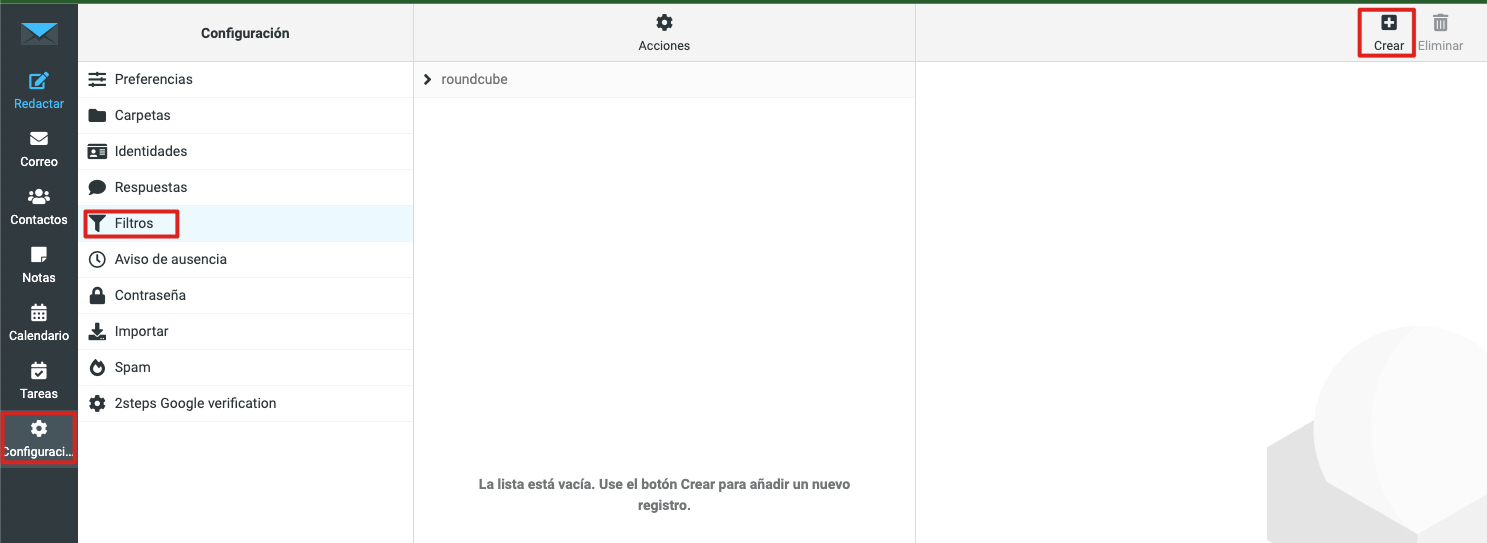Screen dimensions: 1487x543
Task: Open the Carpetas settings section
Action: (x=142, y=115)
